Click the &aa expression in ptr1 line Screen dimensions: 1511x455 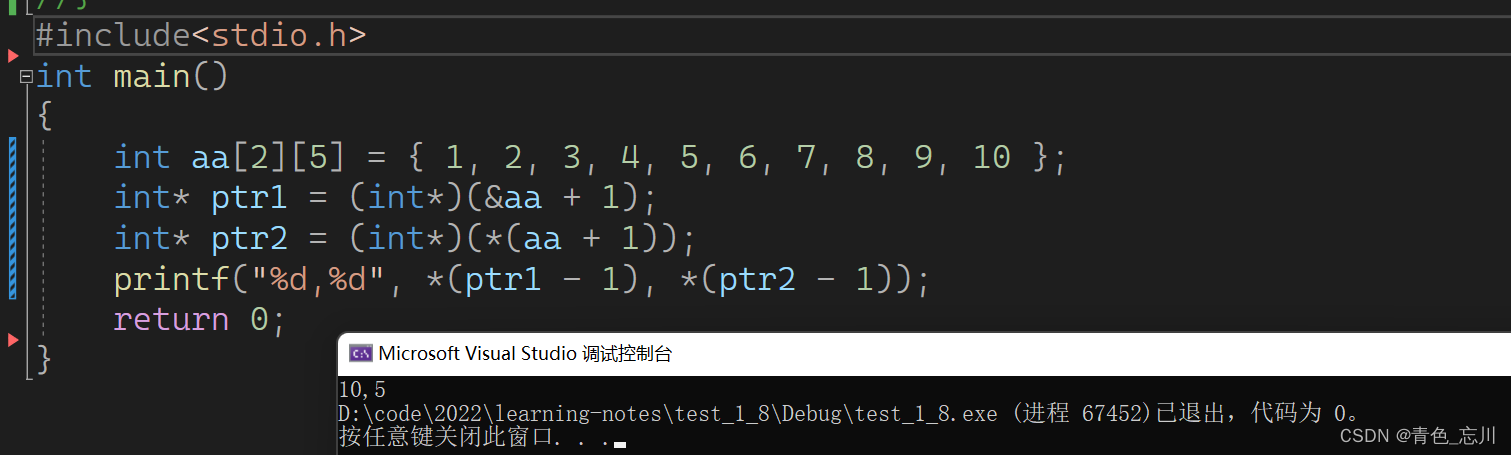click(512, 198)
